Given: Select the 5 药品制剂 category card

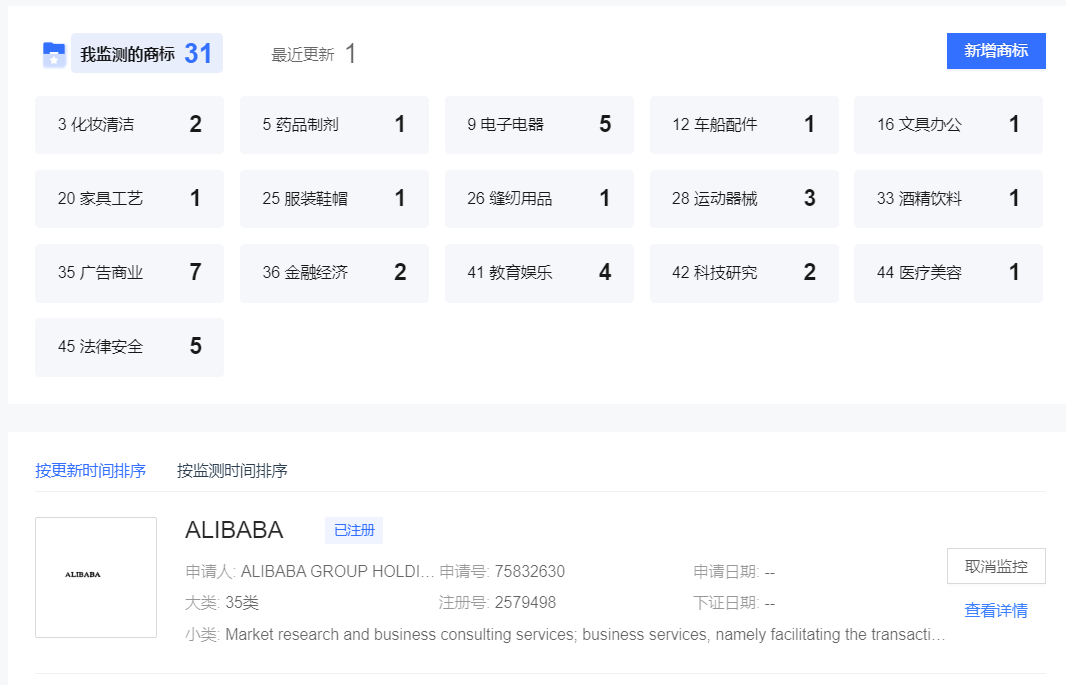Looking at the screenshot, I should (x=334, y=124).
